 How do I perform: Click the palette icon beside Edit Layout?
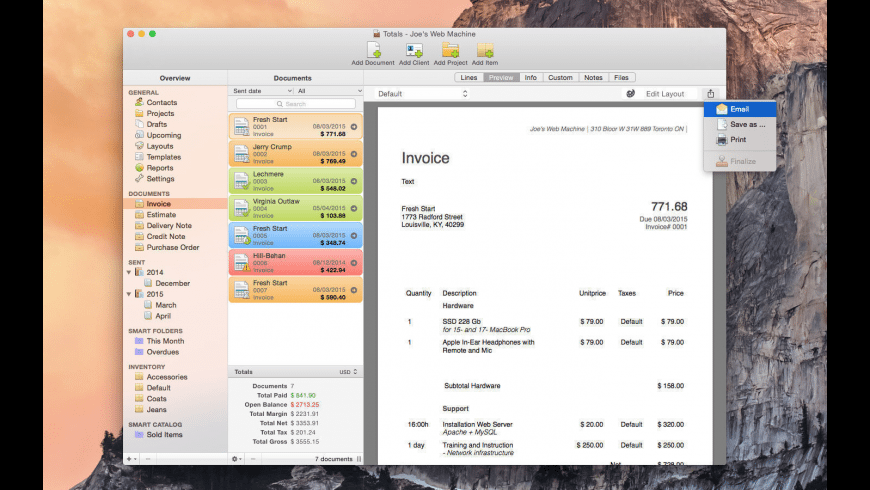[631, 94]
